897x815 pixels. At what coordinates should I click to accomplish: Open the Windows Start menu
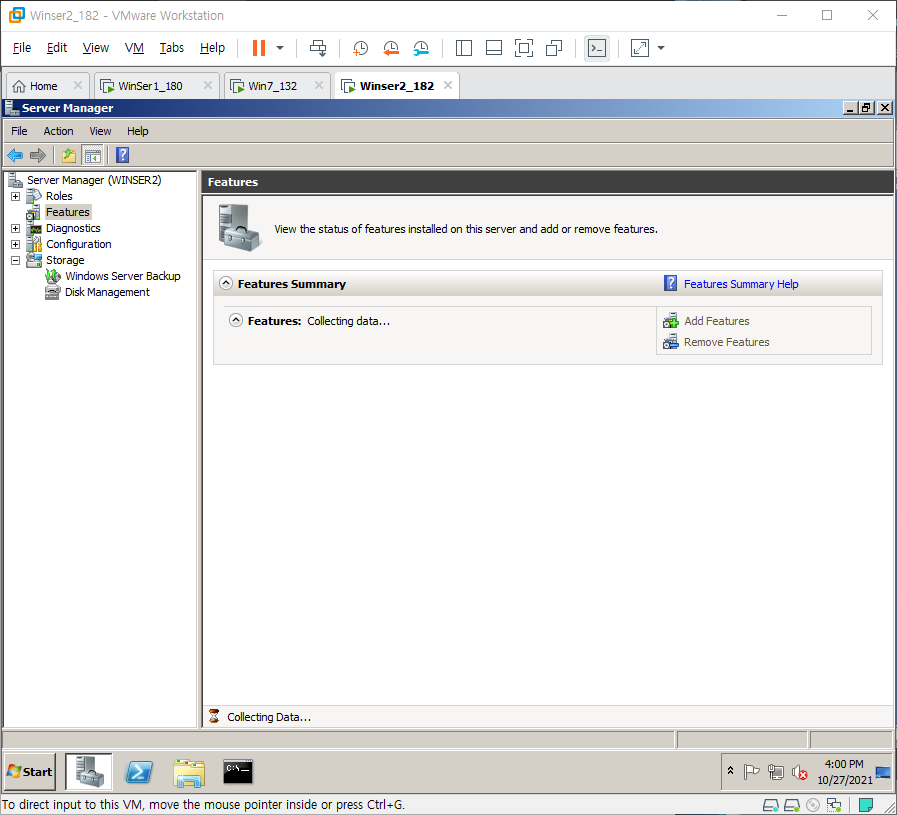click(30, 772)
